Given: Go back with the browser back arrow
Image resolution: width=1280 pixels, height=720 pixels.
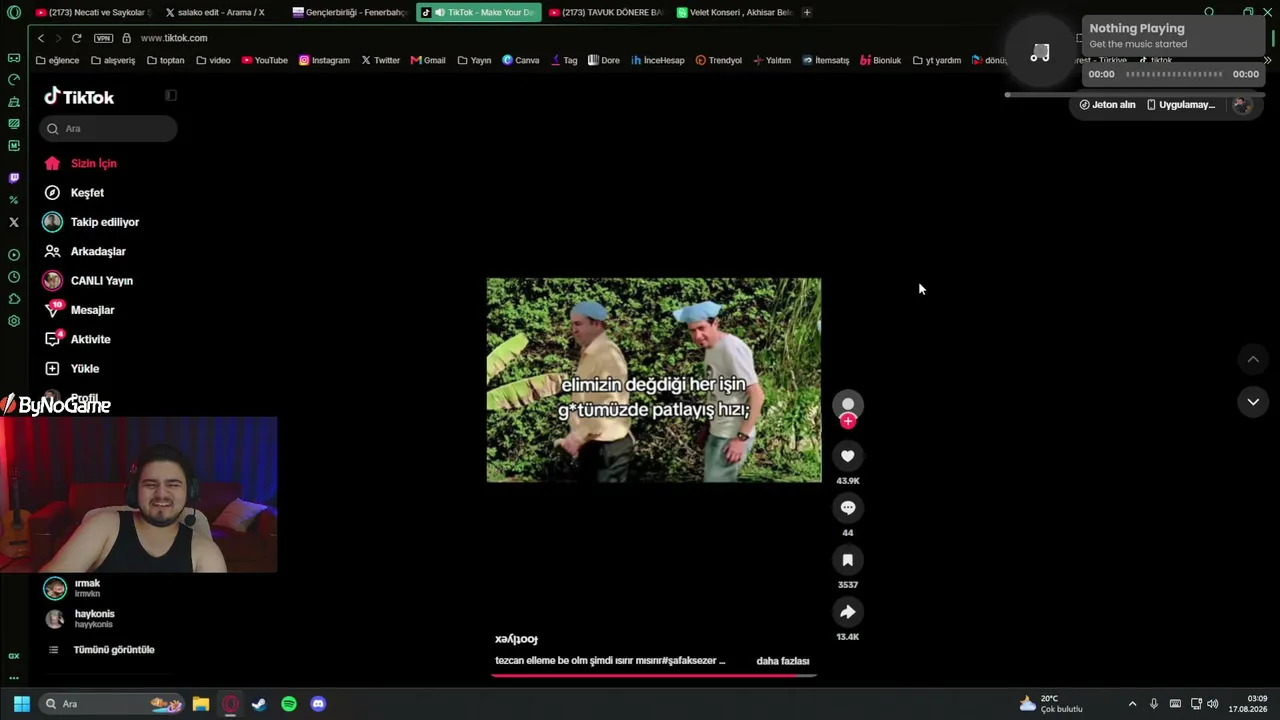Looking at the screenshot, I should [x=41, y=38].
